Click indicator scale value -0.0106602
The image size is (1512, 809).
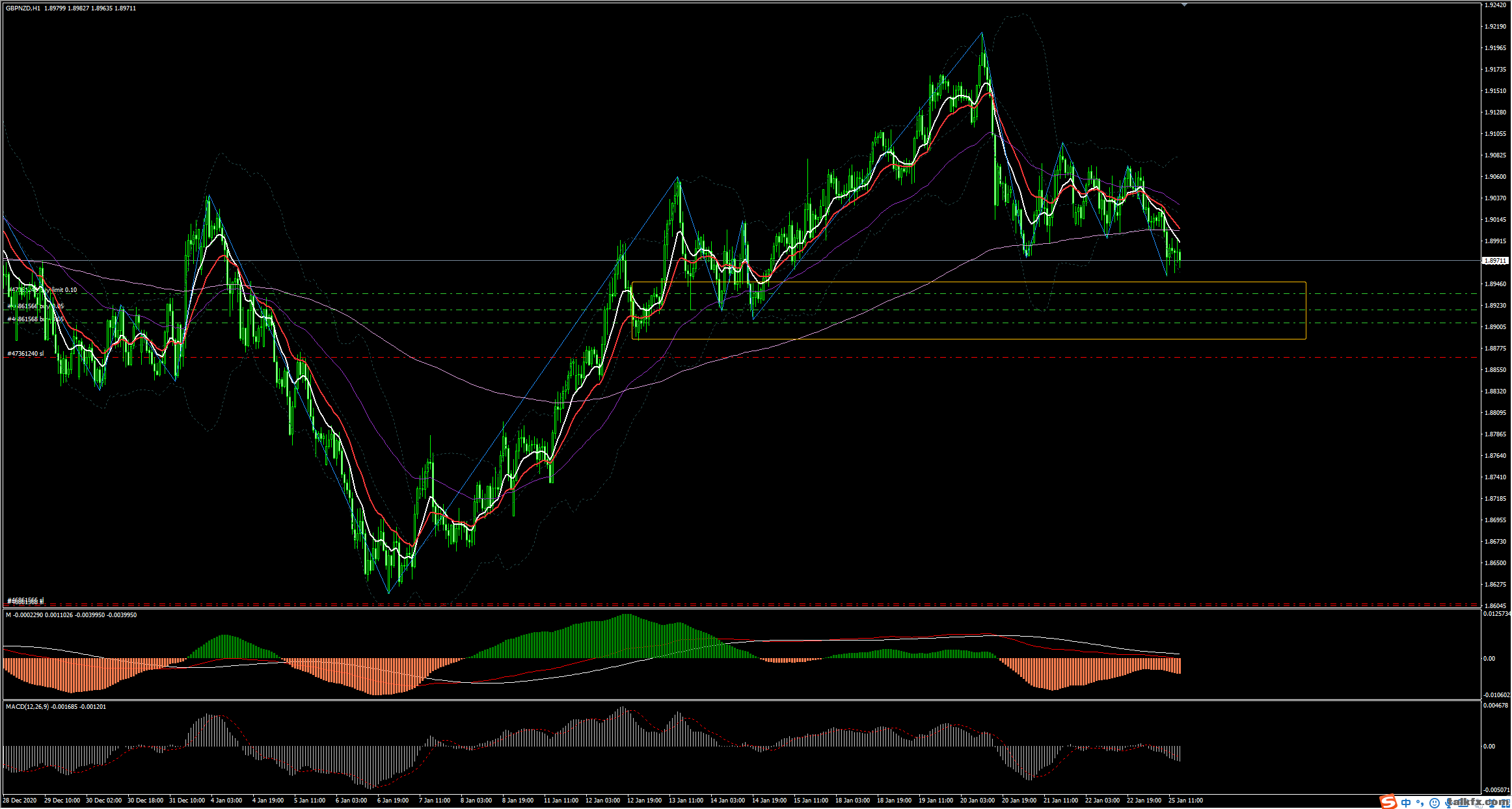[1496, 695]
